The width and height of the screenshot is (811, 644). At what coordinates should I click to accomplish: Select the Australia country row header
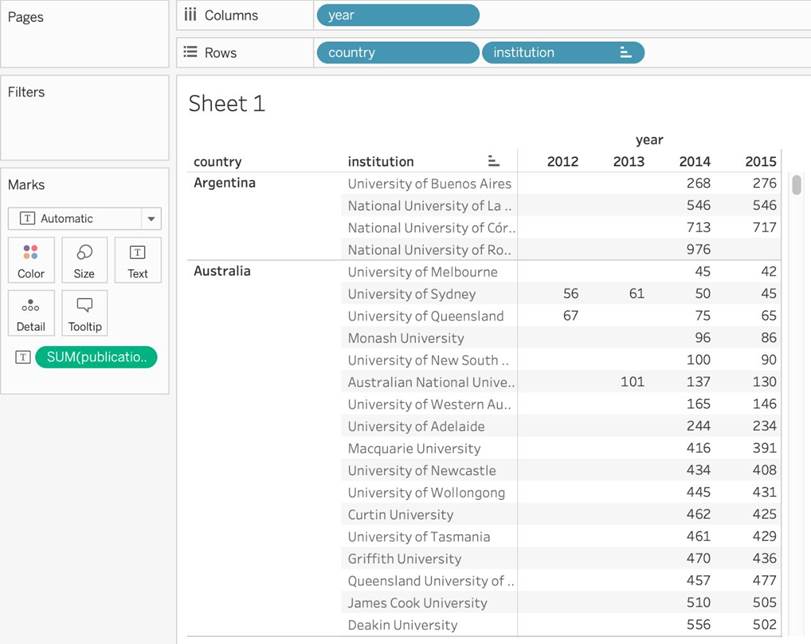[x=222, y=271]
